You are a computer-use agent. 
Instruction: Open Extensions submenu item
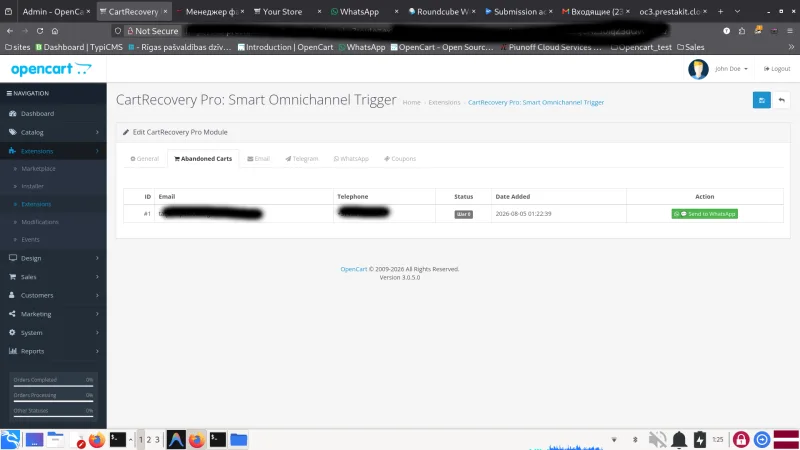36,204
